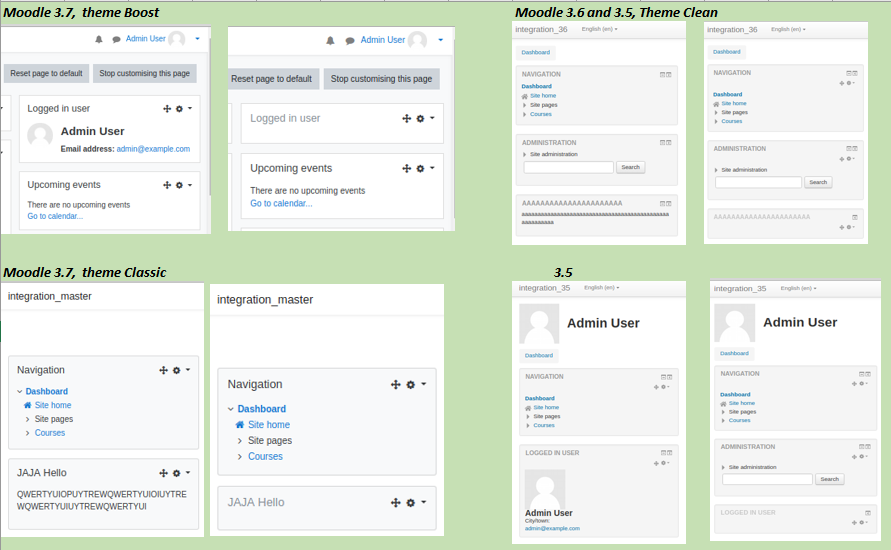Click Search button in integration_35 Administration block
891x550 pixels.
[830, 479]
